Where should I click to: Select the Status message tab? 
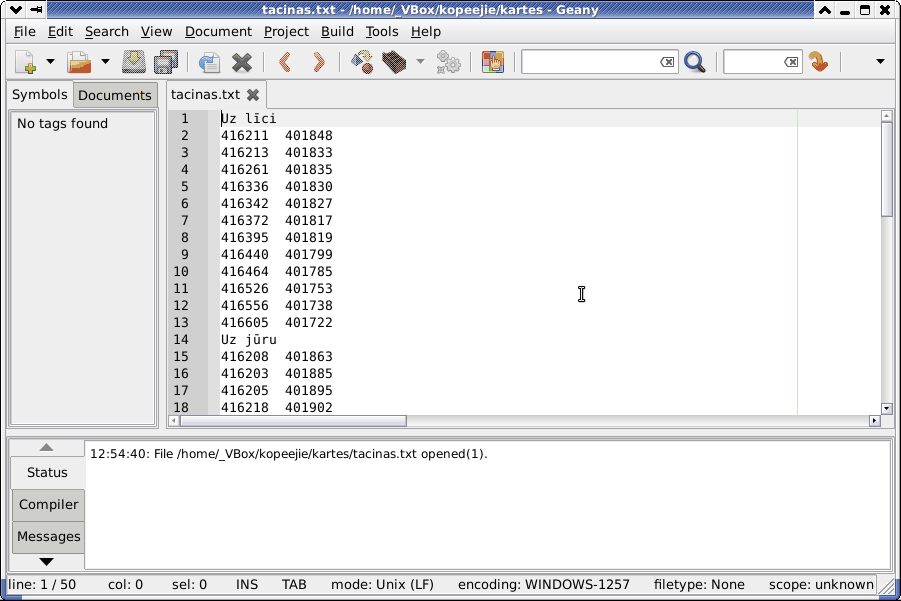47,472
